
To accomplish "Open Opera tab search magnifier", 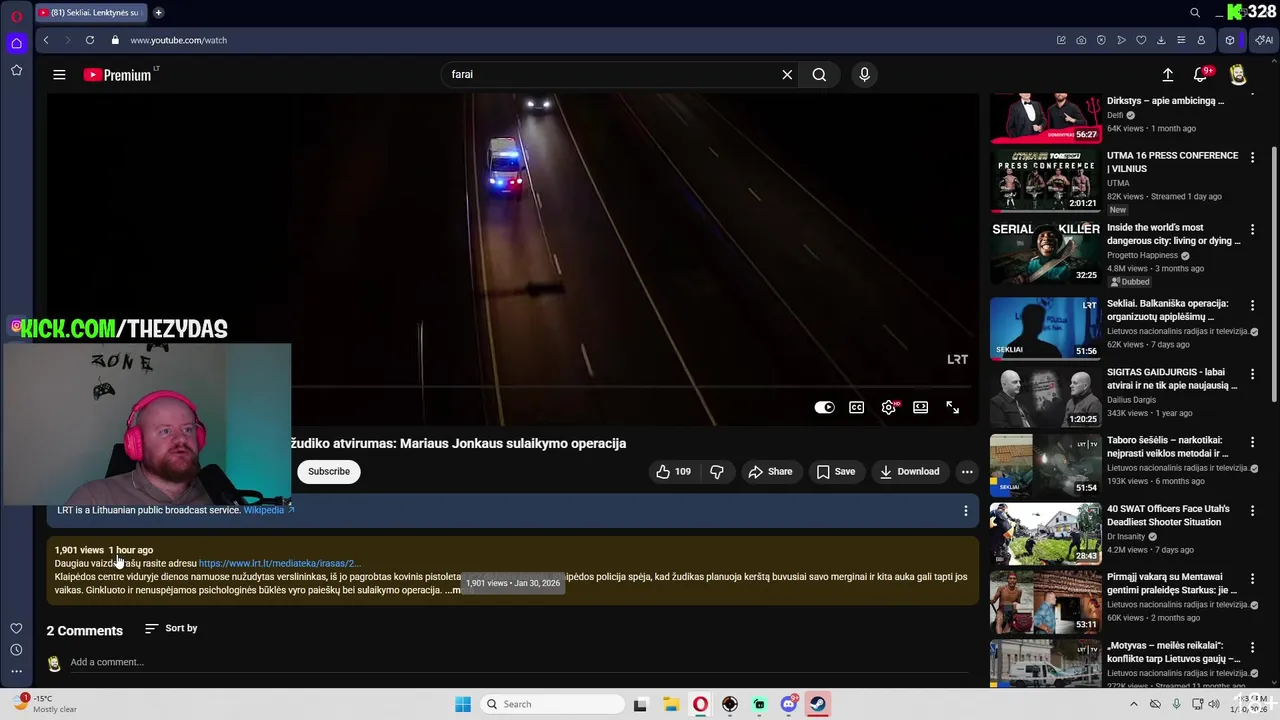I will point(1195,13).
